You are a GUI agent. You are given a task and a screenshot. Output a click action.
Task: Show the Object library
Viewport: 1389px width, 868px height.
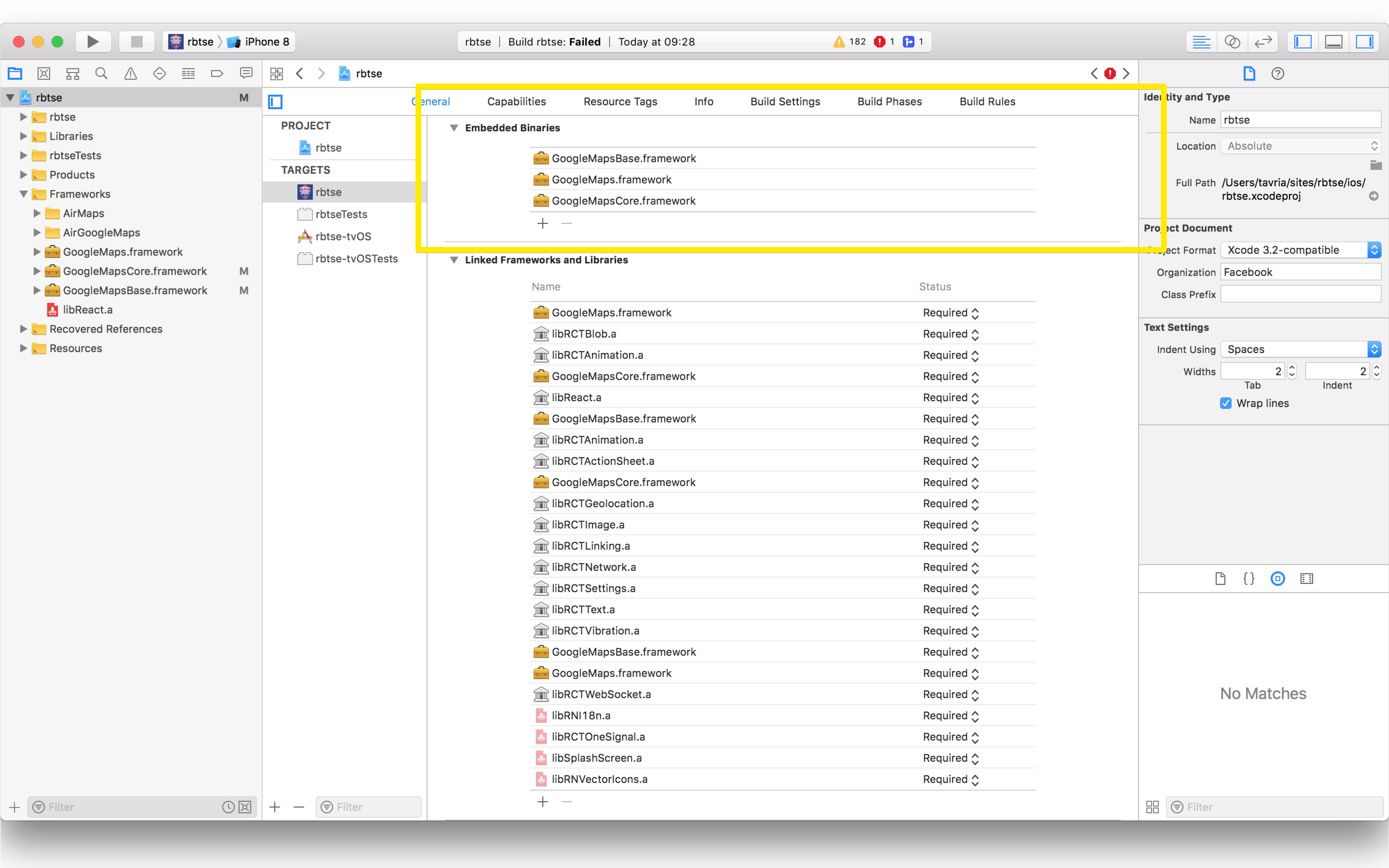pyautogui.click(x=1278, y=579)
